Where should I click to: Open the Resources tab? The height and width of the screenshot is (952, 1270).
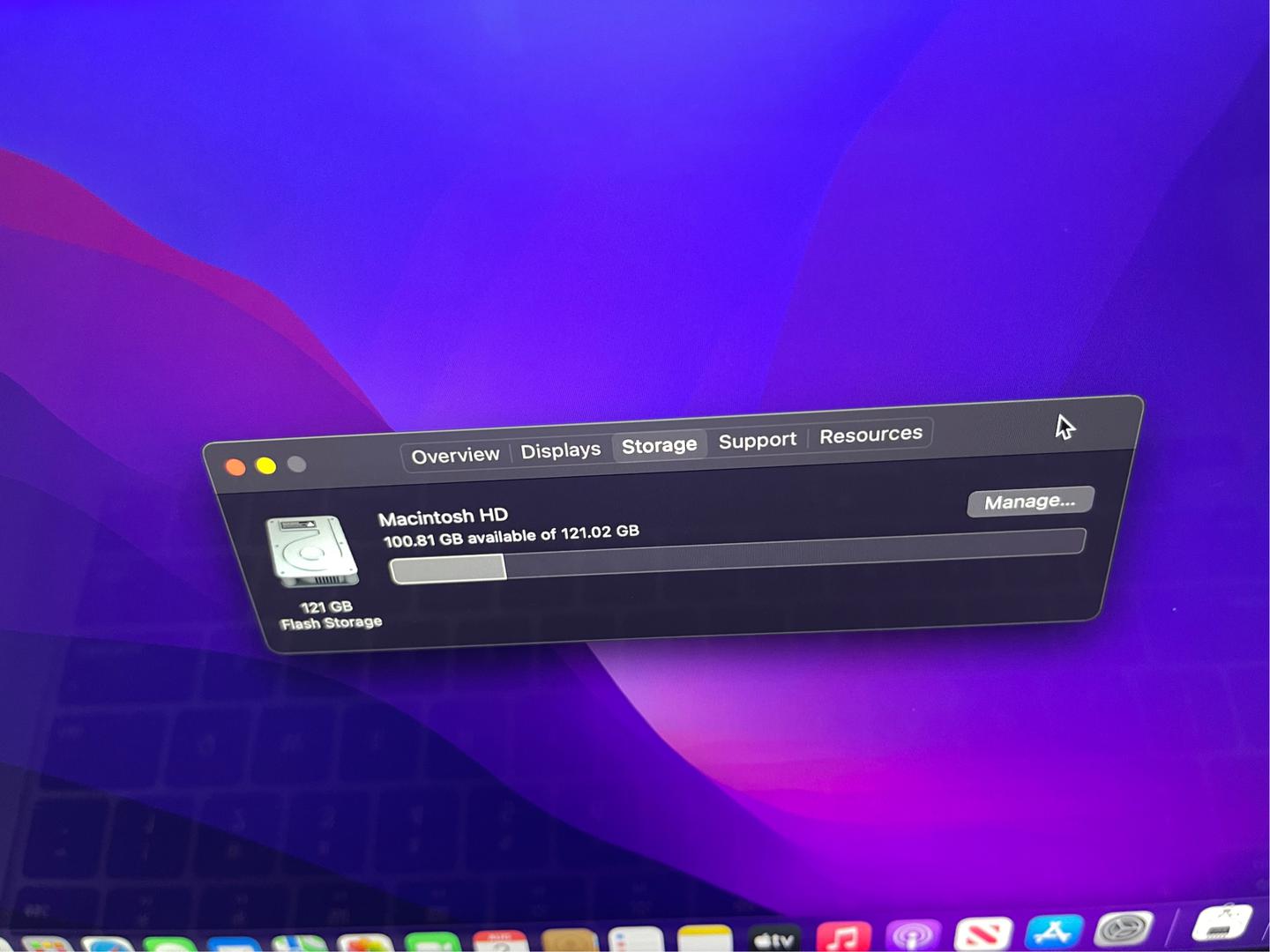coord(870,435)
